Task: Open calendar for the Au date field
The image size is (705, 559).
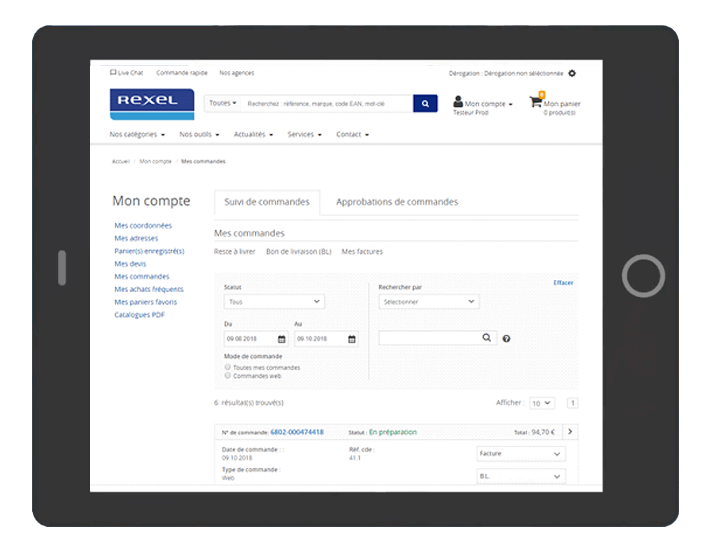Action: 351,339
